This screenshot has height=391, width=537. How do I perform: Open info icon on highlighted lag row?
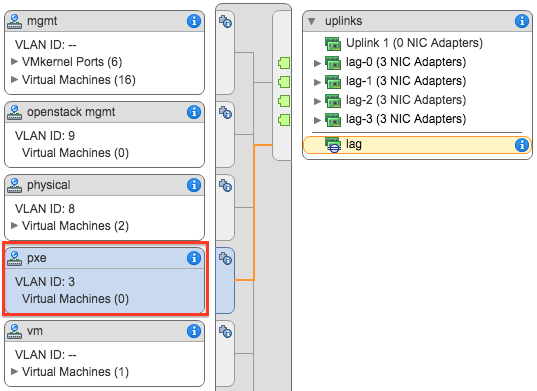tap(522, 145)
